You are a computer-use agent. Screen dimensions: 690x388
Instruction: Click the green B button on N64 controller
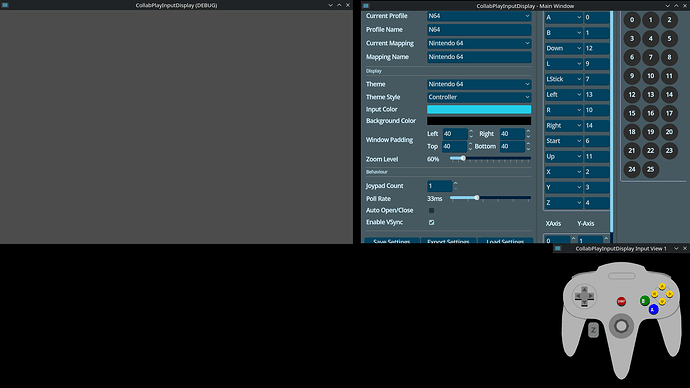coord(645,301)
